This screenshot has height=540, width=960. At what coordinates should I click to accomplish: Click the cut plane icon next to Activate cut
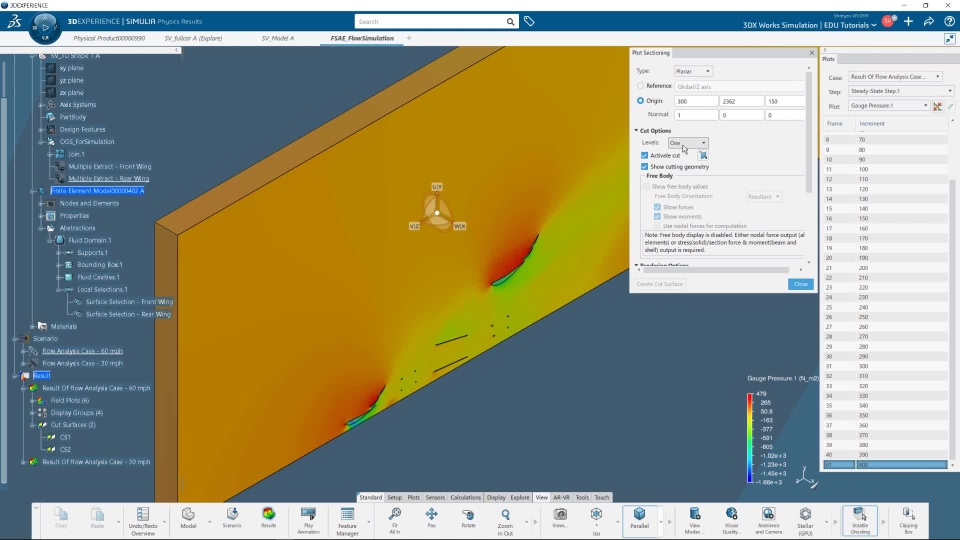(x=703, y=156)
